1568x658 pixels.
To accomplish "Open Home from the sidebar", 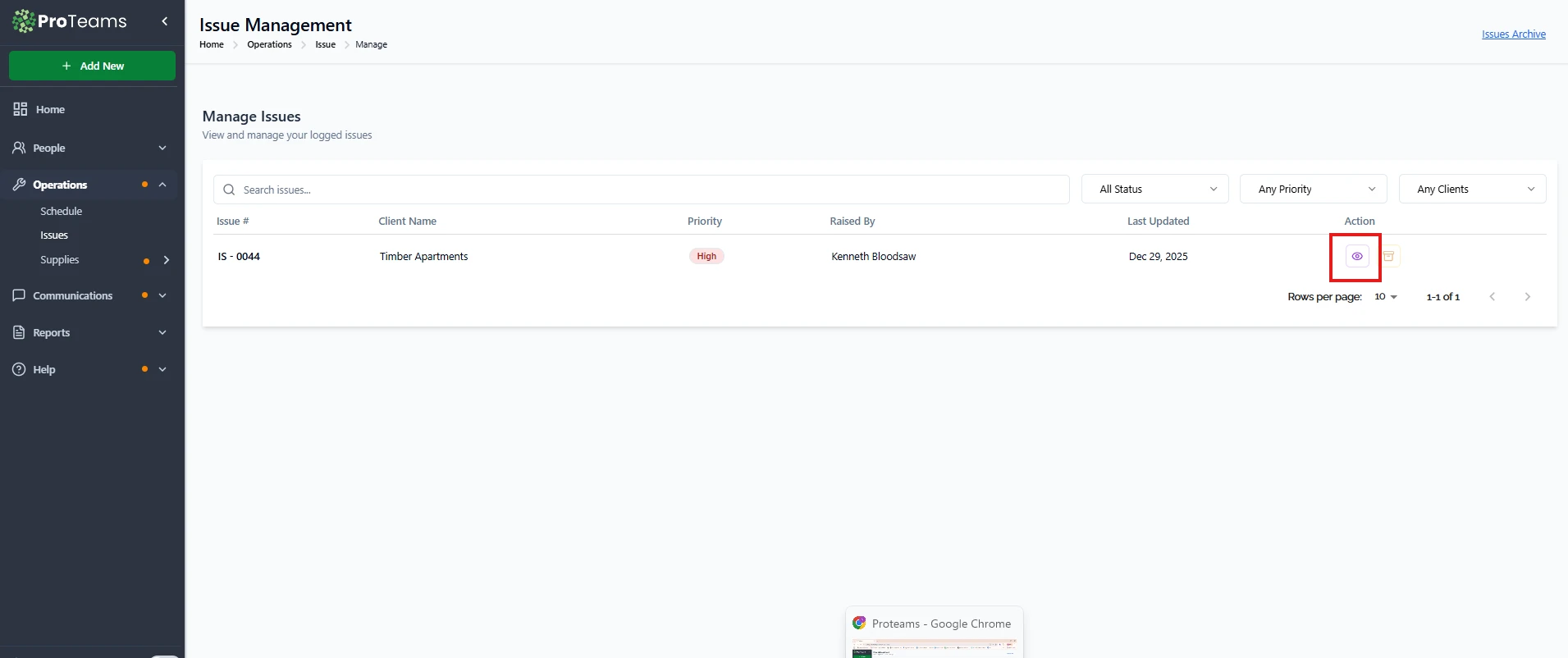I will (x=50, y=110).
